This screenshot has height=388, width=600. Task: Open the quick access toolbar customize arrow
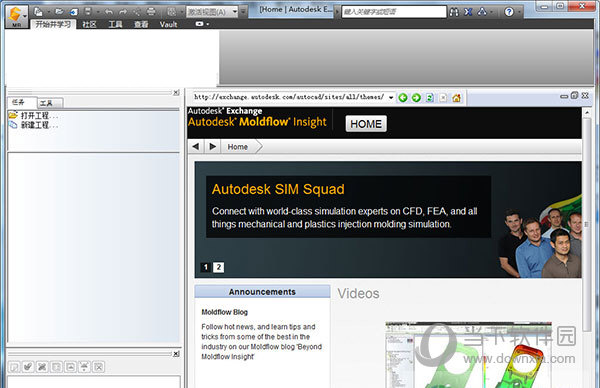tap(243, 12)
